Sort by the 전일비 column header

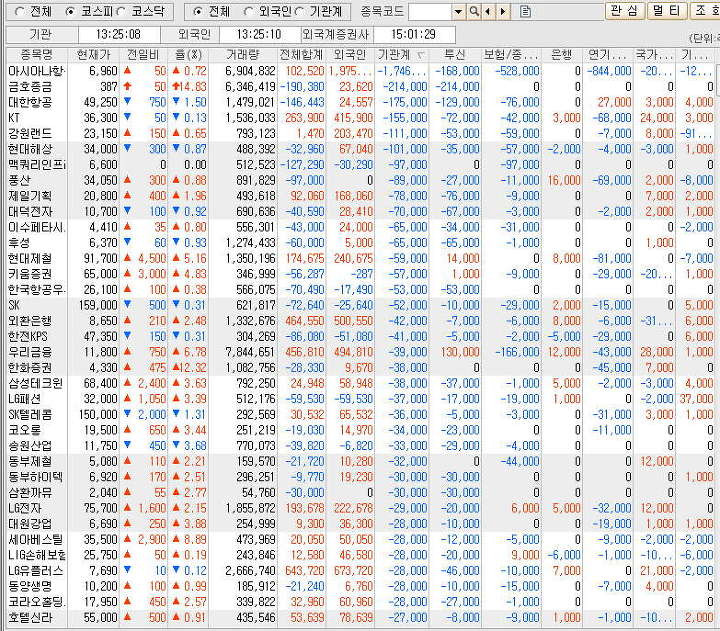pos(143,55)
